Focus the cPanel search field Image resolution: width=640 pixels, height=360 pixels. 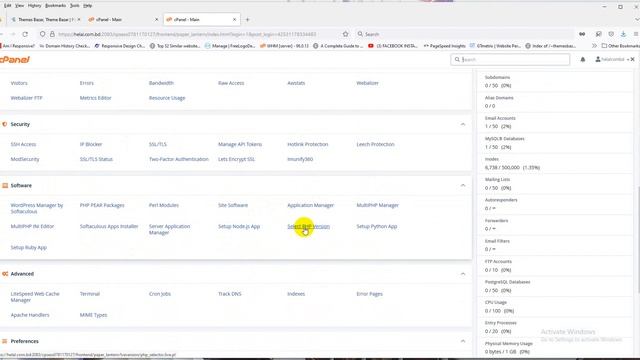point(510,60)
